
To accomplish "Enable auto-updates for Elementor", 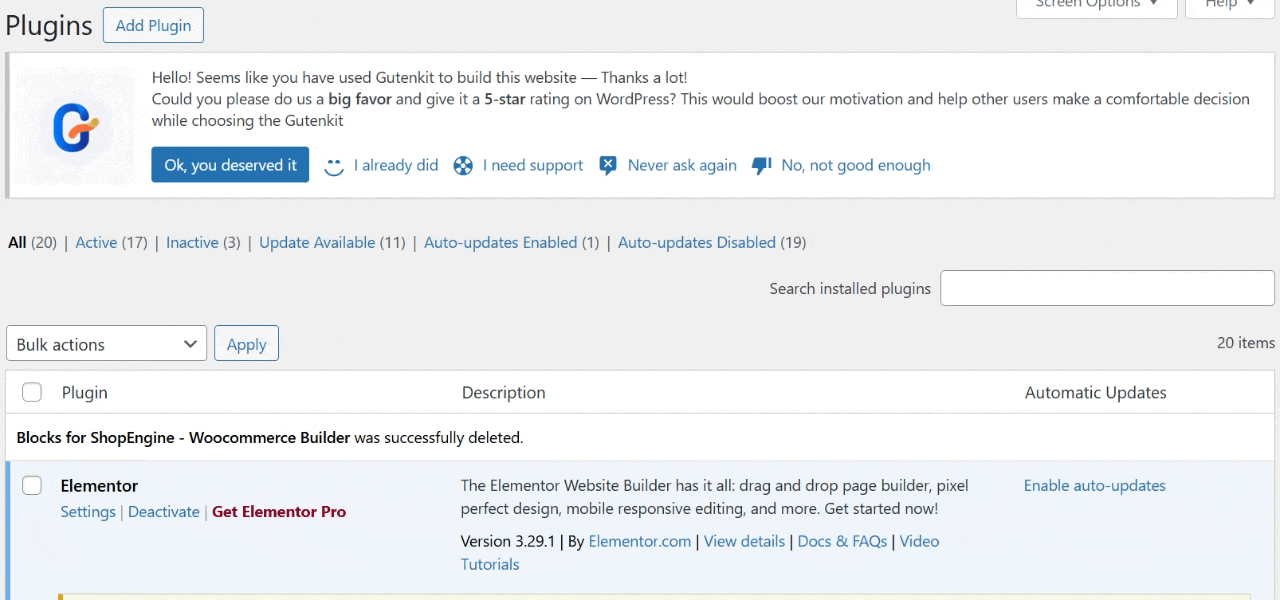I will pyautogui.click(x=1094, y=485).
